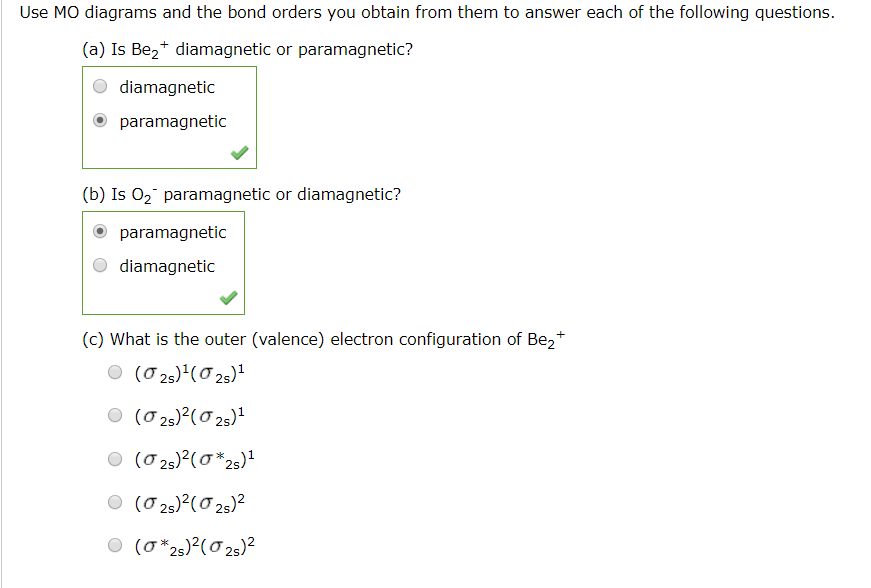Select the (σ2s)²(σ*2s)¹ configuration option

[115, 458]
